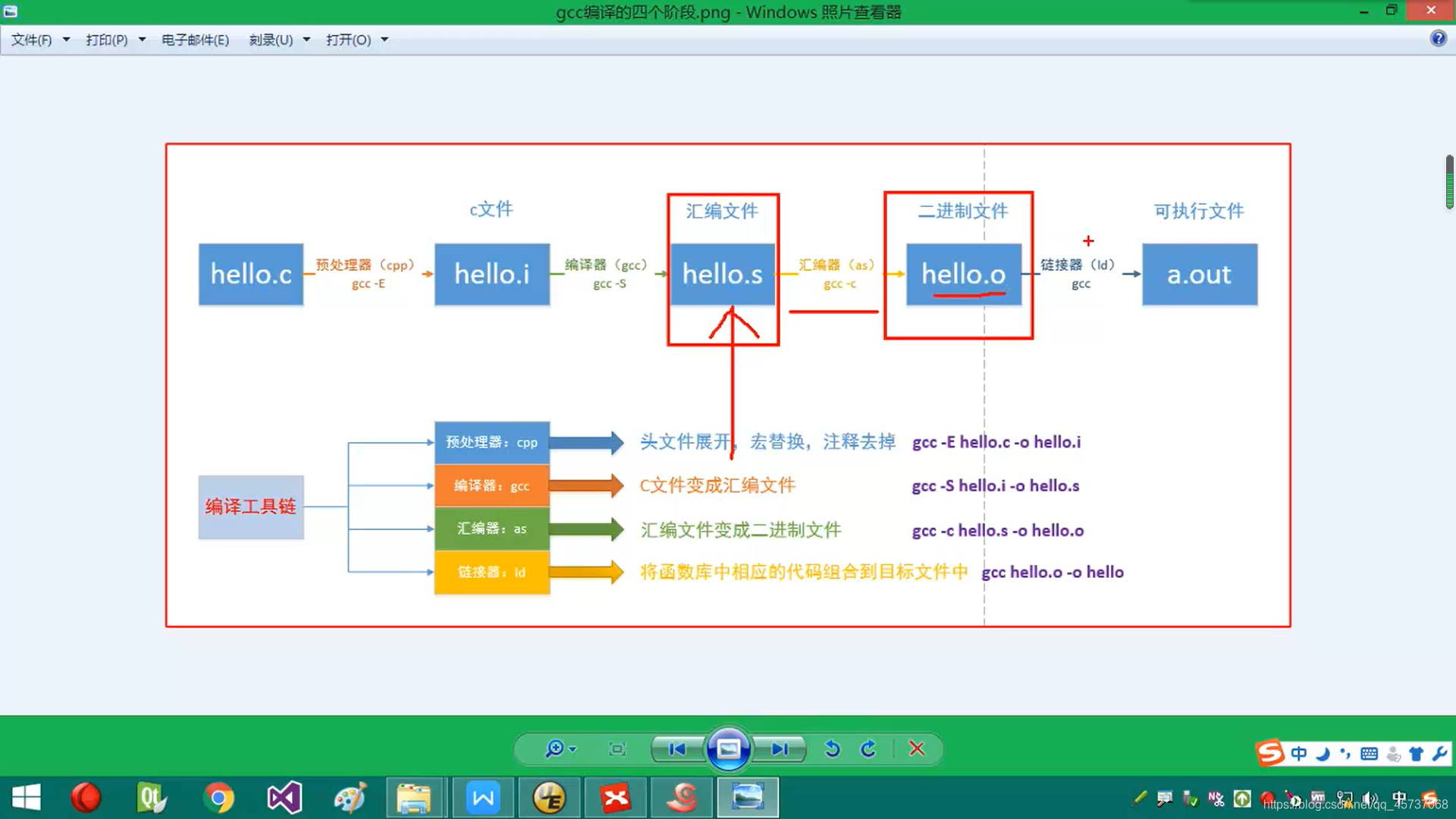This screenshot has width=1456, height=819.
Task: Open the red X app on taskbar
Action: point(616,798)
